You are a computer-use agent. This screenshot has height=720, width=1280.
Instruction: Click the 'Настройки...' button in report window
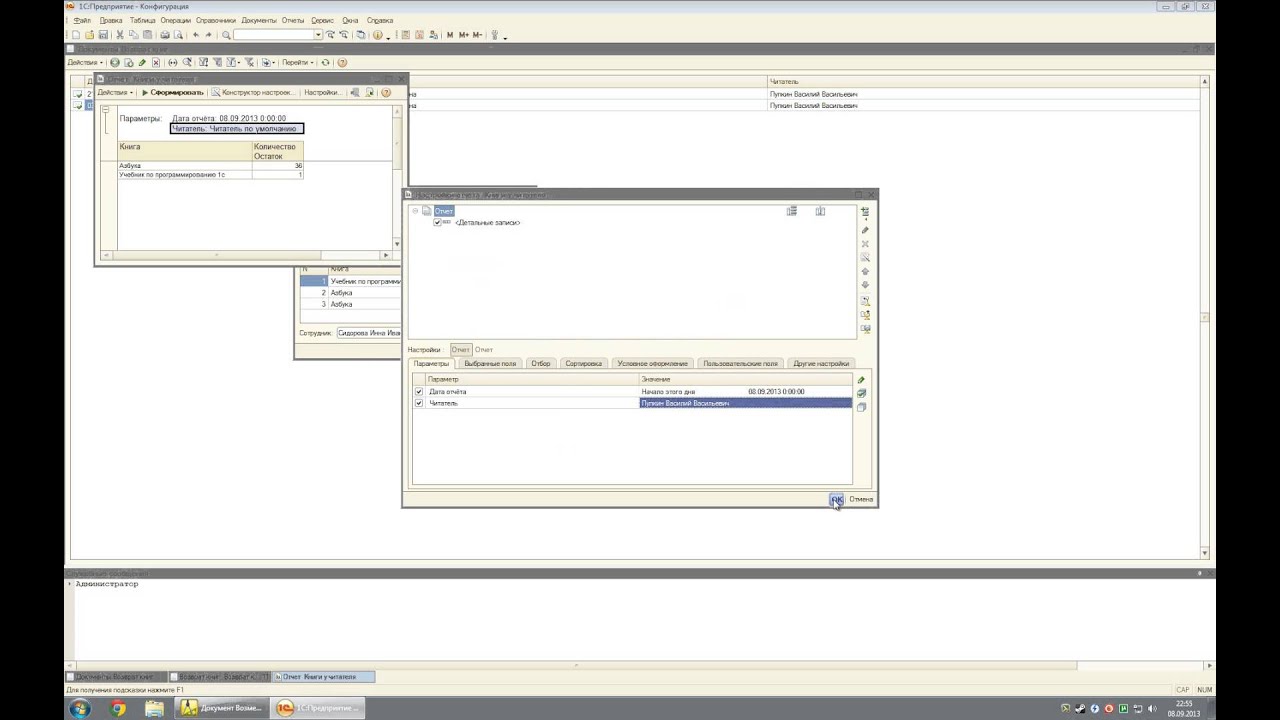[322, 92]
